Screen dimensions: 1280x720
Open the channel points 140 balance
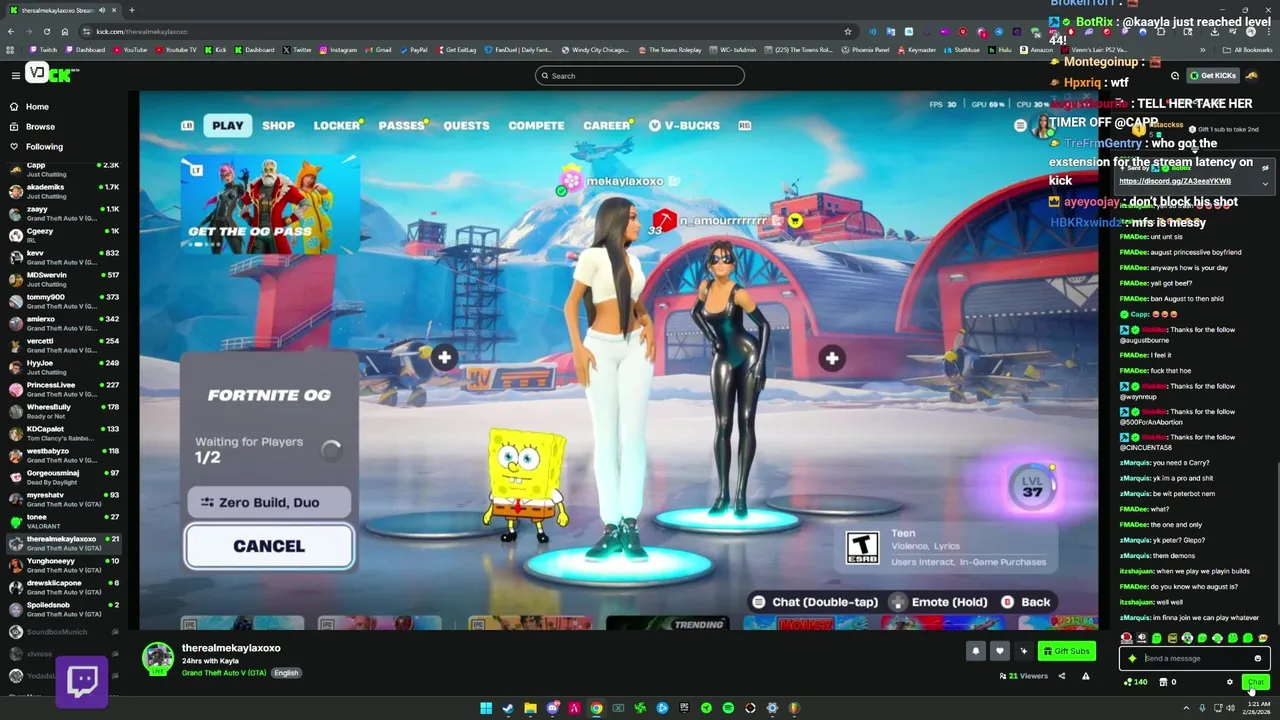coord(1136,682)
